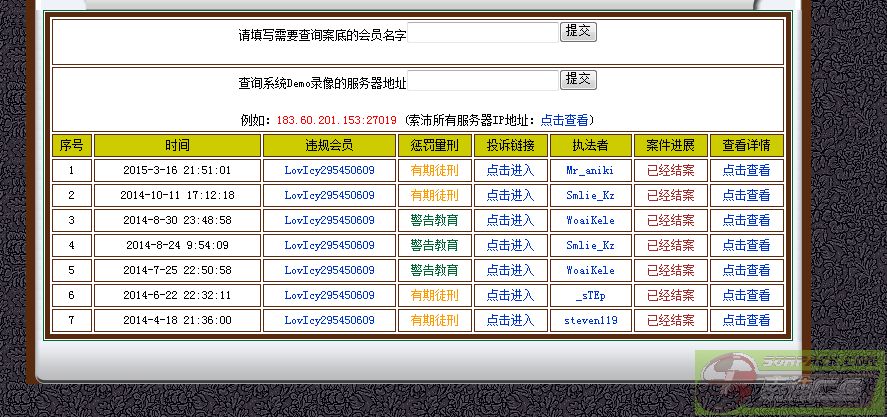Click 有期徒刑 penalty in row 2
The image size is (887, 417).
coord(434,195)
